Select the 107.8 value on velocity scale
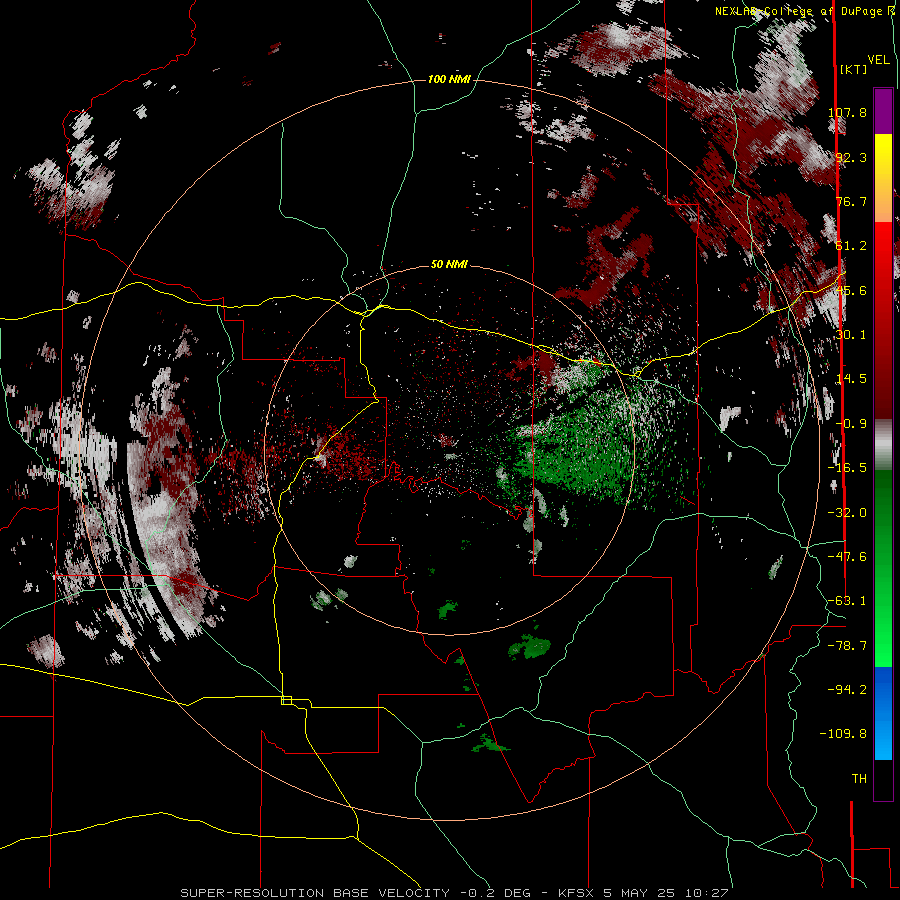The image size is (900, 900). tap(847, 112)
